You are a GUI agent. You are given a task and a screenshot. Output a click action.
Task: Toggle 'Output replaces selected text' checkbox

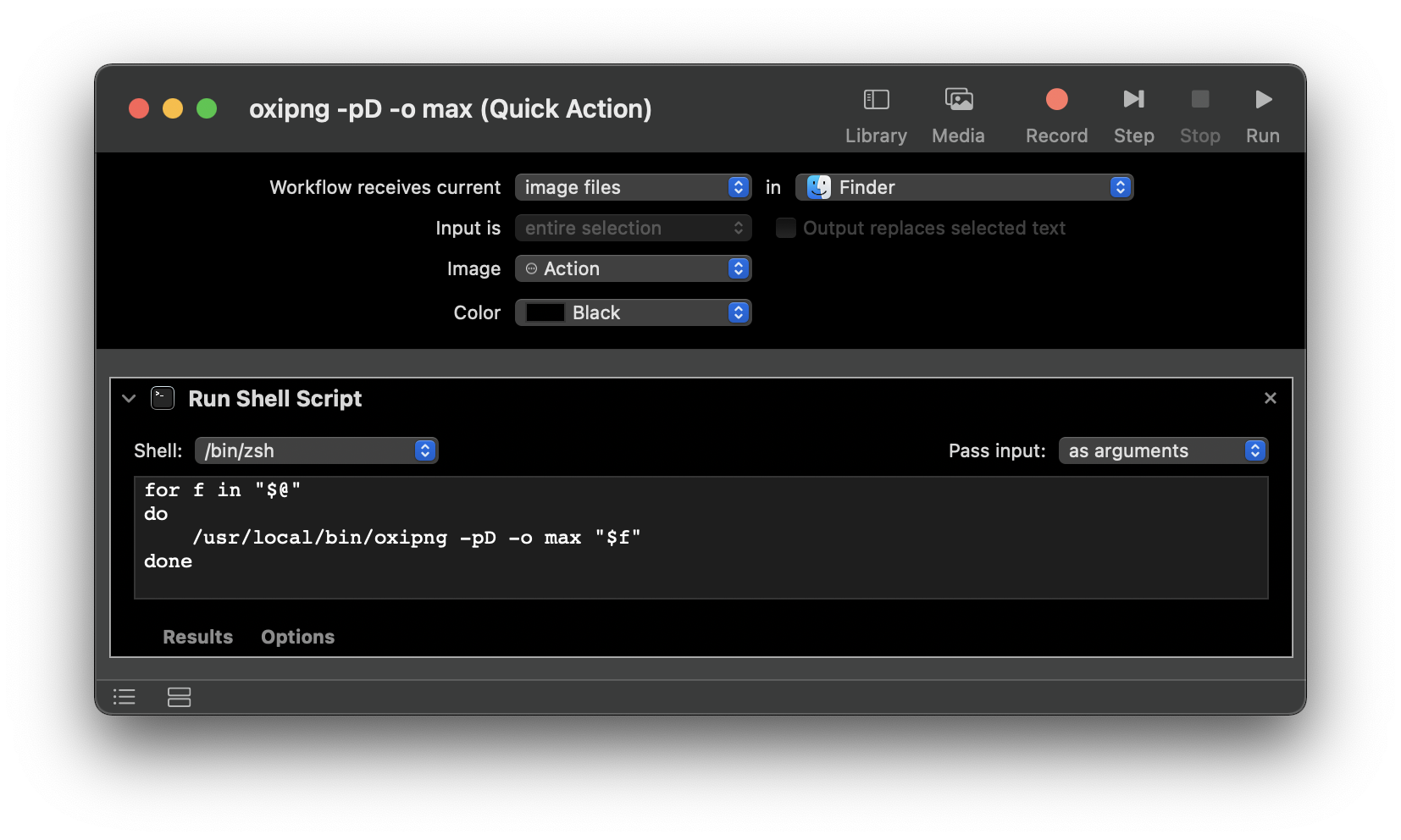click(x=785, y=228)
